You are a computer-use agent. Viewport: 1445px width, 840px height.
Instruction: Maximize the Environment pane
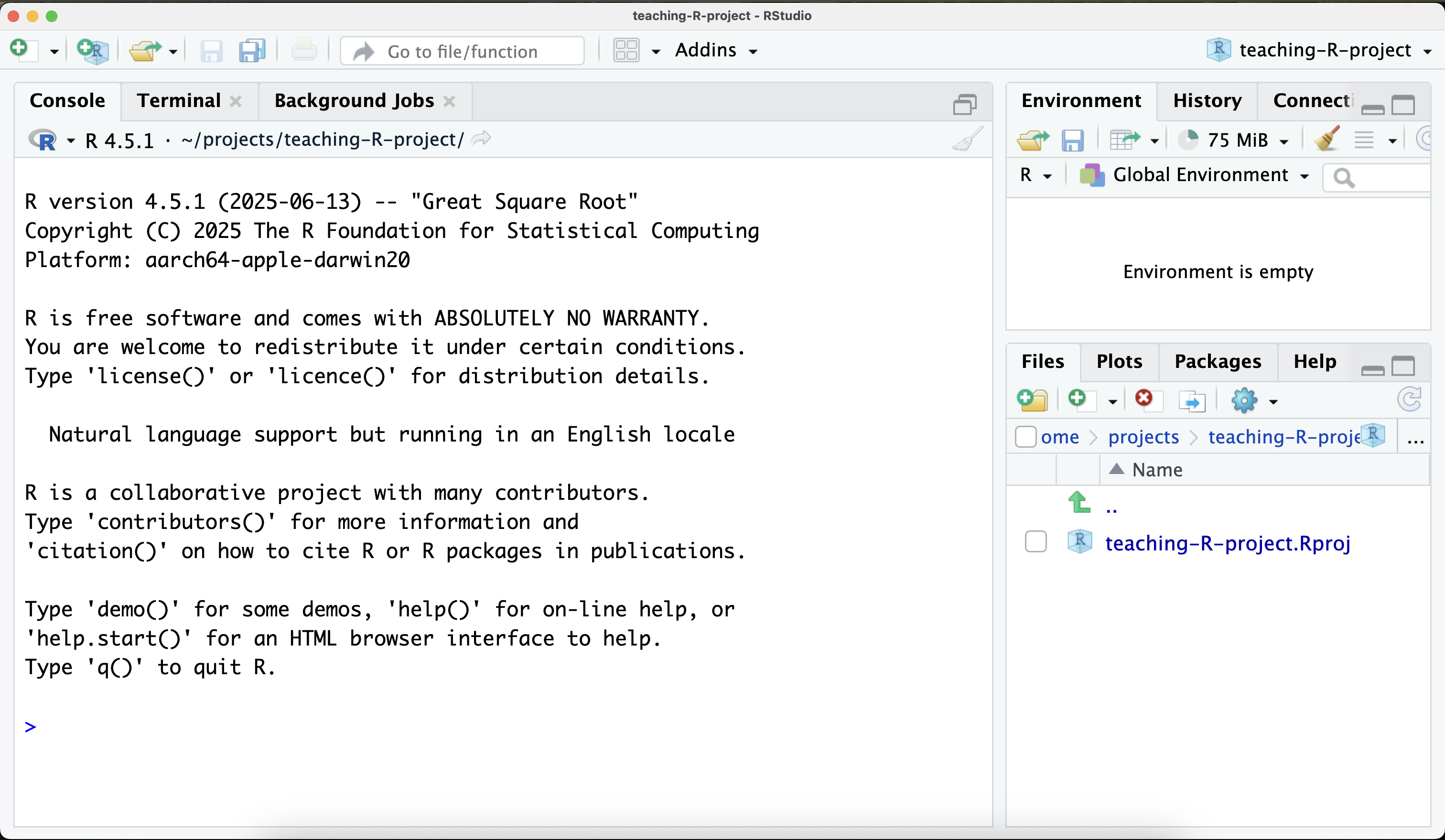click(1403, 105)
